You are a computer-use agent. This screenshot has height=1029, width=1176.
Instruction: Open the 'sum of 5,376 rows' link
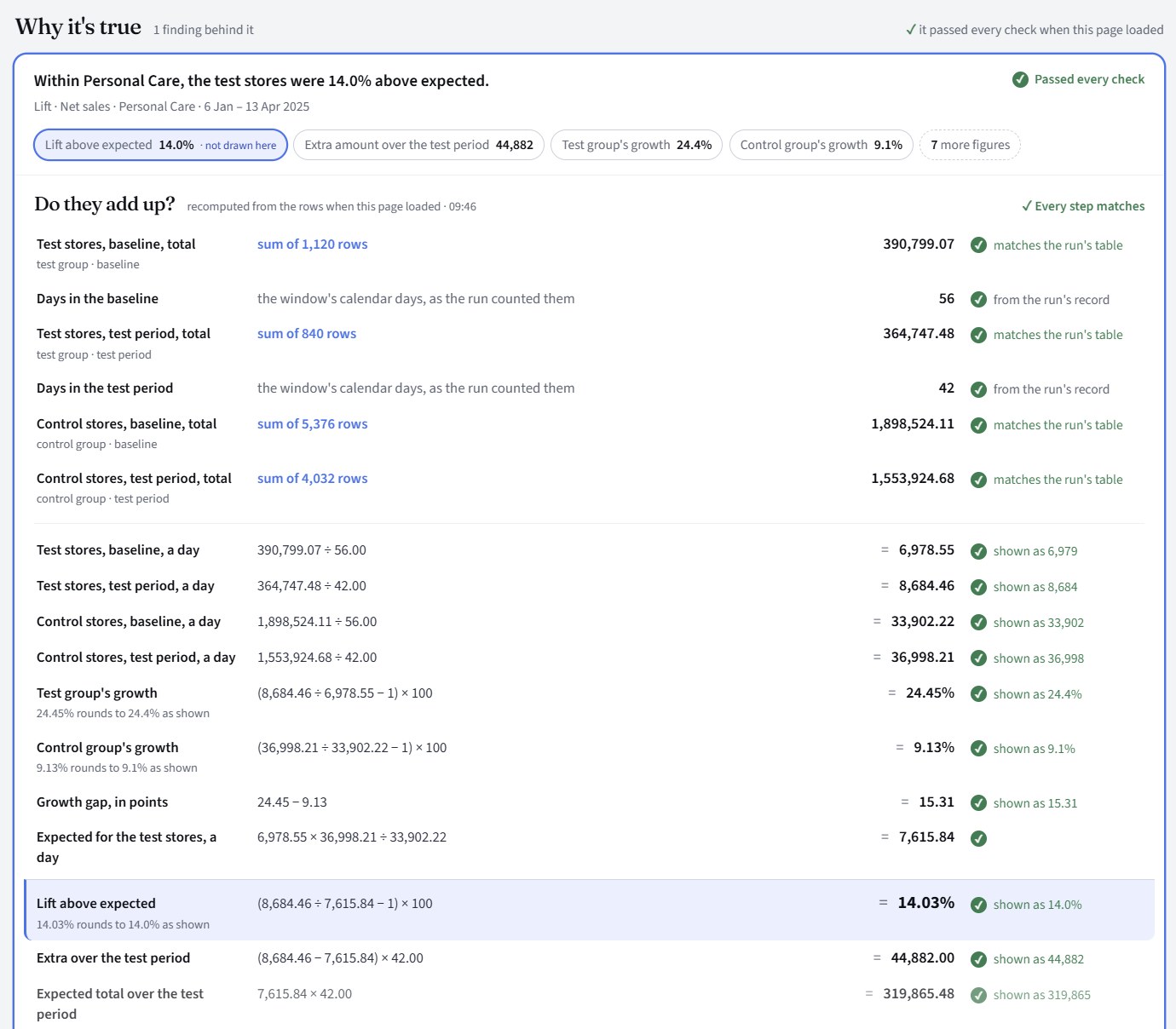click(313, 424)
